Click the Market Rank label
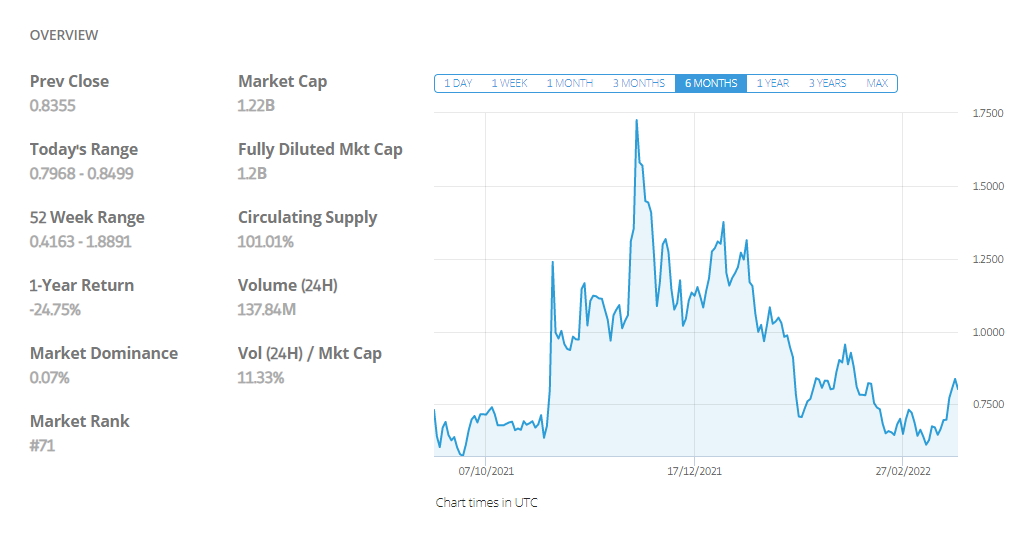 pos(80,422)
